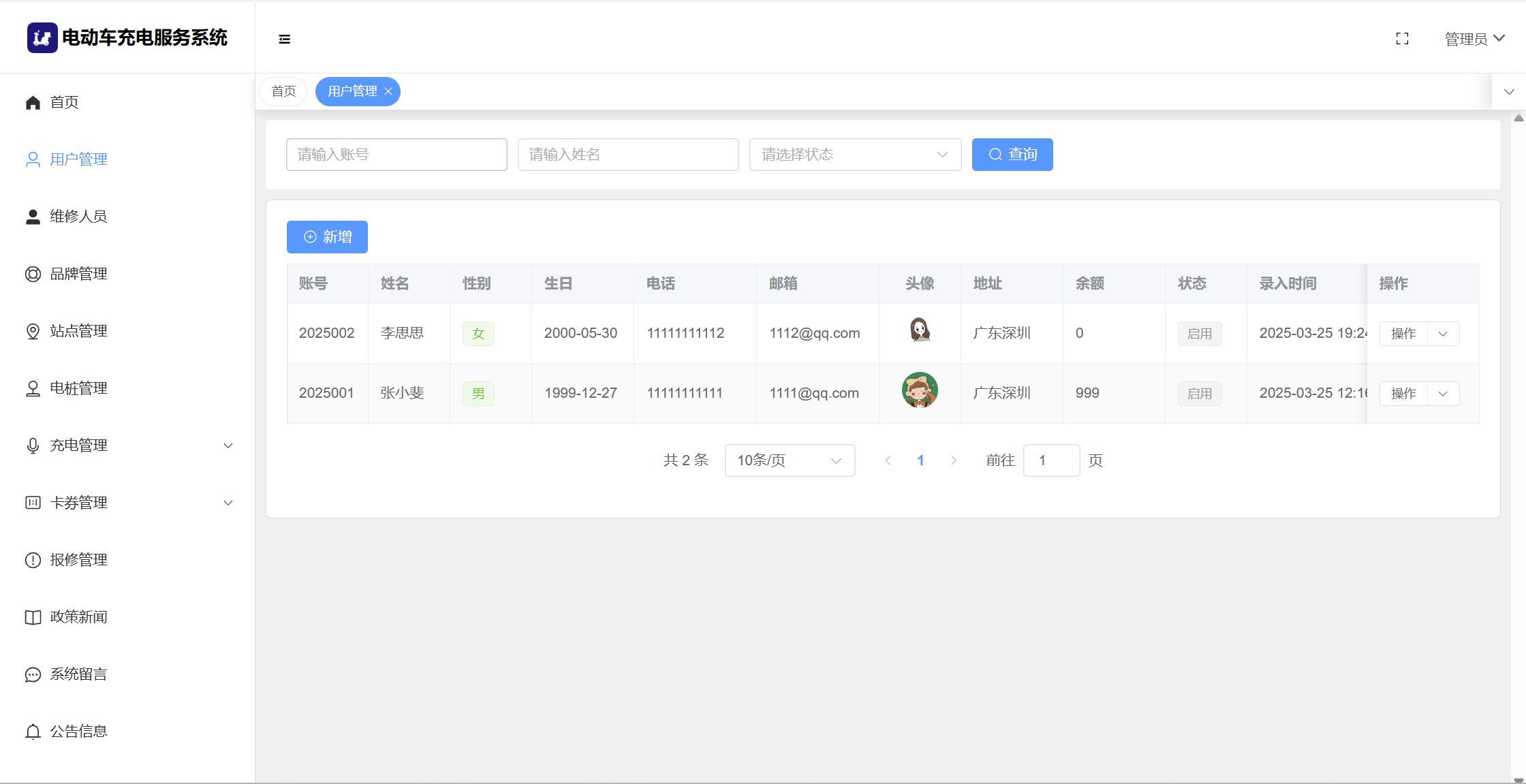This screenshot has width=1526, height=784.
Task: Open 政策新闻 book menu item
Action: coord(78,617)
